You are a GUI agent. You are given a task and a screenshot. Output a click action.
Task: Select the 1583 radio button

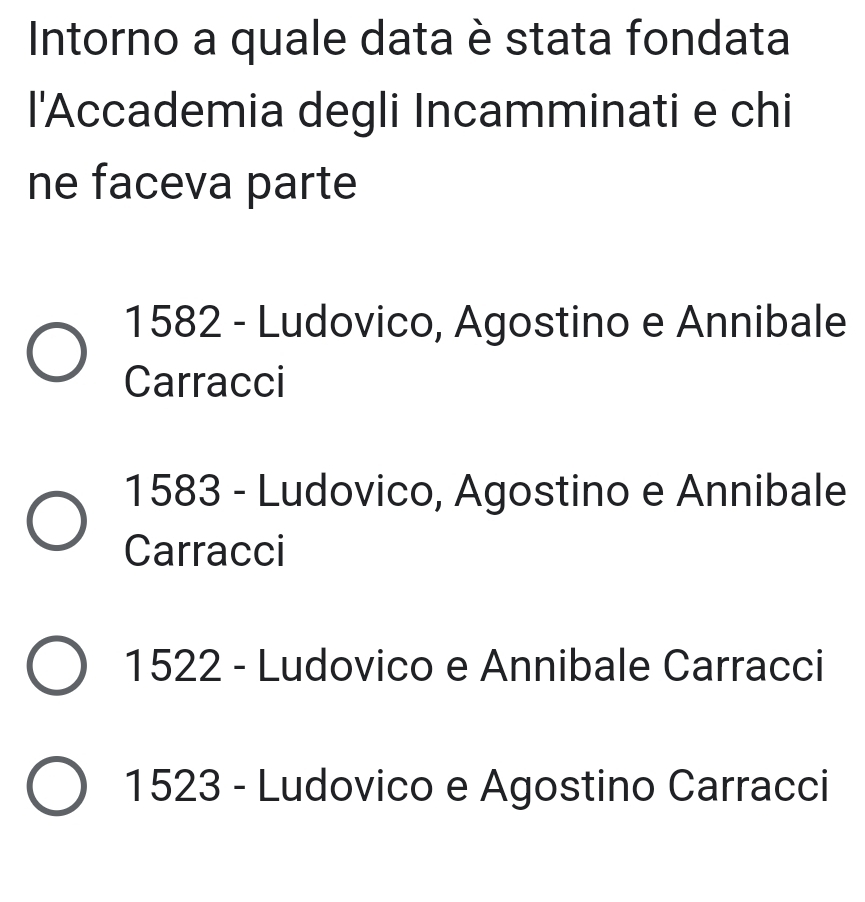click(55, 521)
